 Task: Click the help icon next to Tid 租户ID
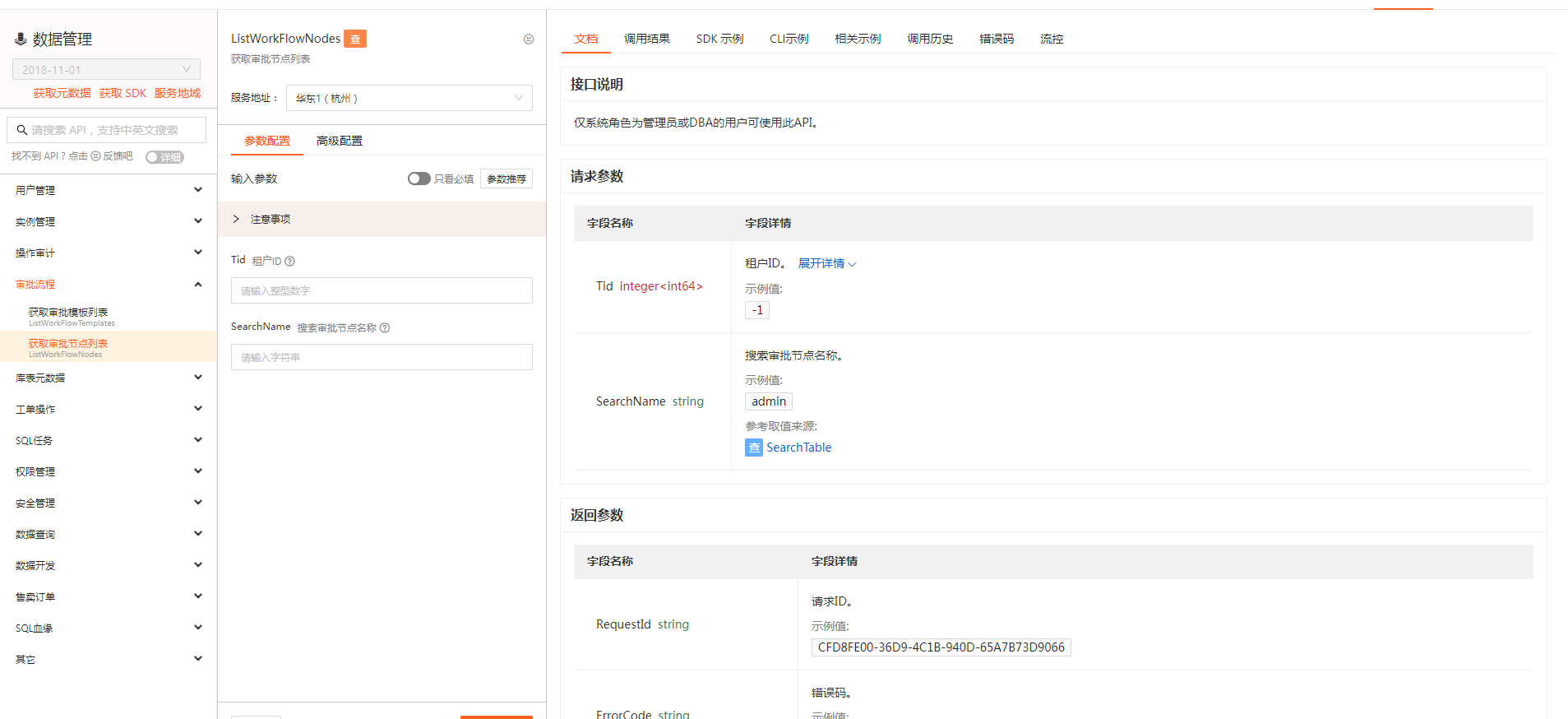289,261
